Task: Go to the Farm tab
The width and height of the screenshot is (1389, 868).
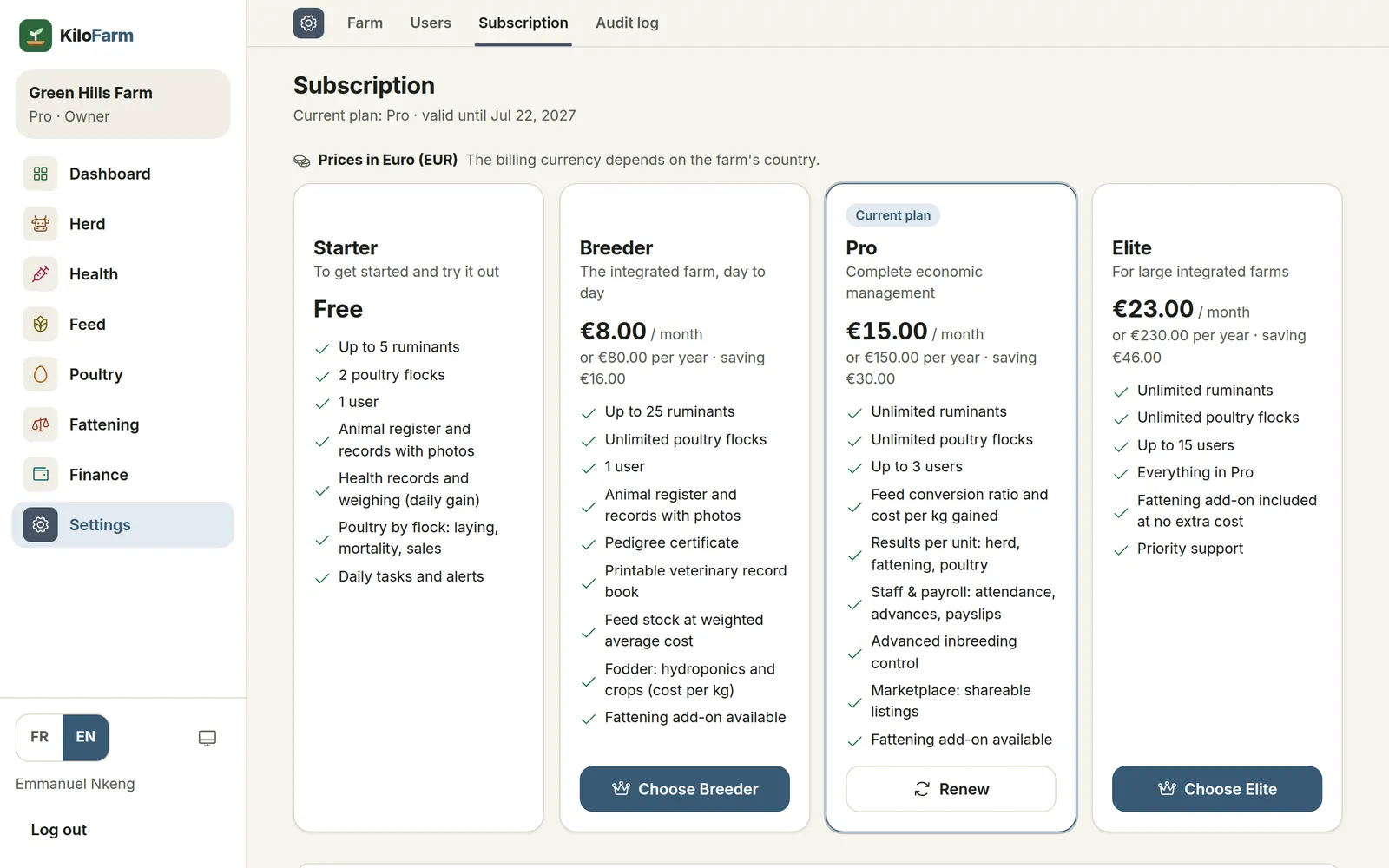Action: 365,23
